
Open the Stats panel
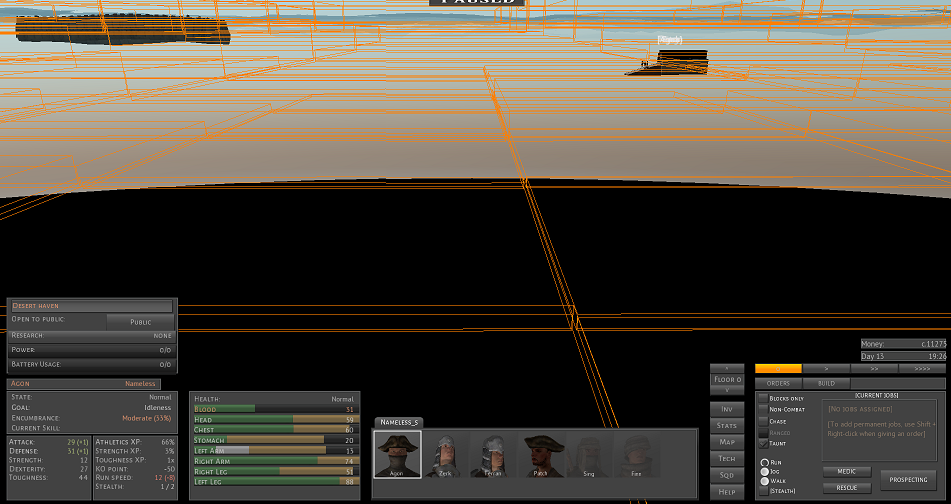coord(727,426)
